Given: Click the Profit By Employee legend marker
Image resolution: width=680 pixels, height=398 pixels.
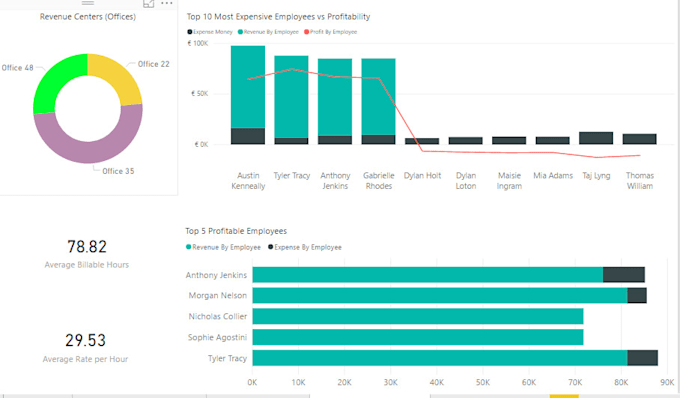Looking at the screenshot, I should (x=307, y=32).
